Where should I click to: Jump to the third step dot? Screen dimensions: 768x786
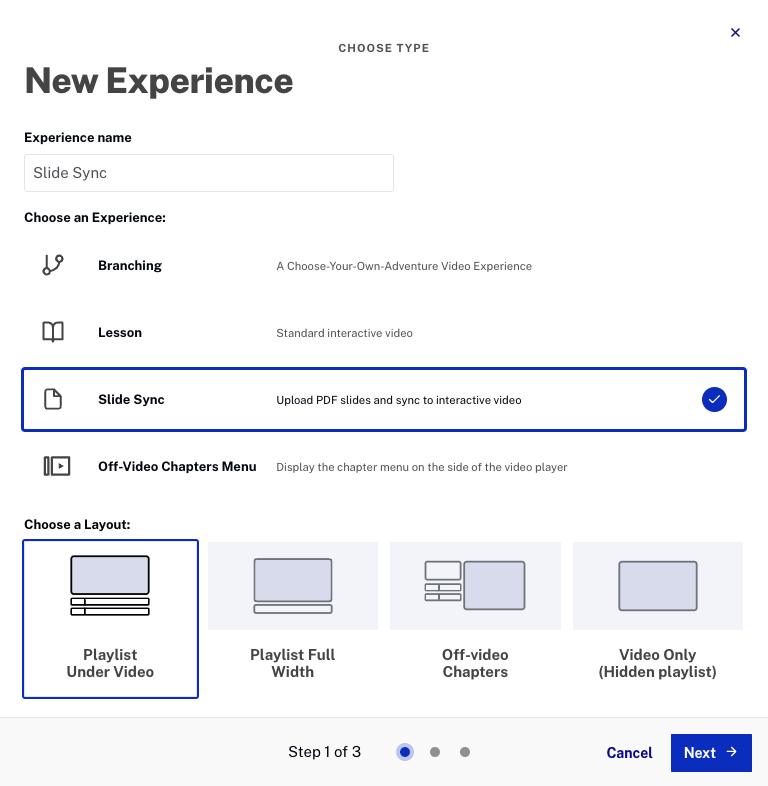[x=465, y=752]
